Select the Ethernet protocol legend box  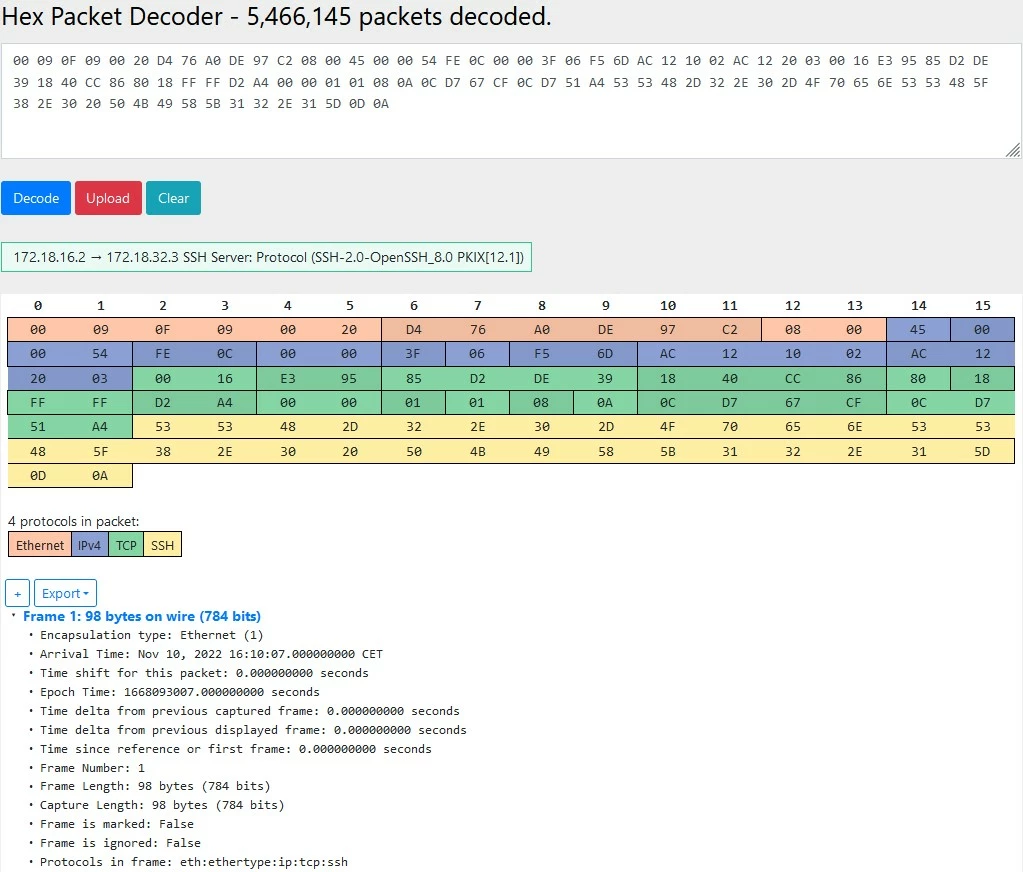[40, 545]
